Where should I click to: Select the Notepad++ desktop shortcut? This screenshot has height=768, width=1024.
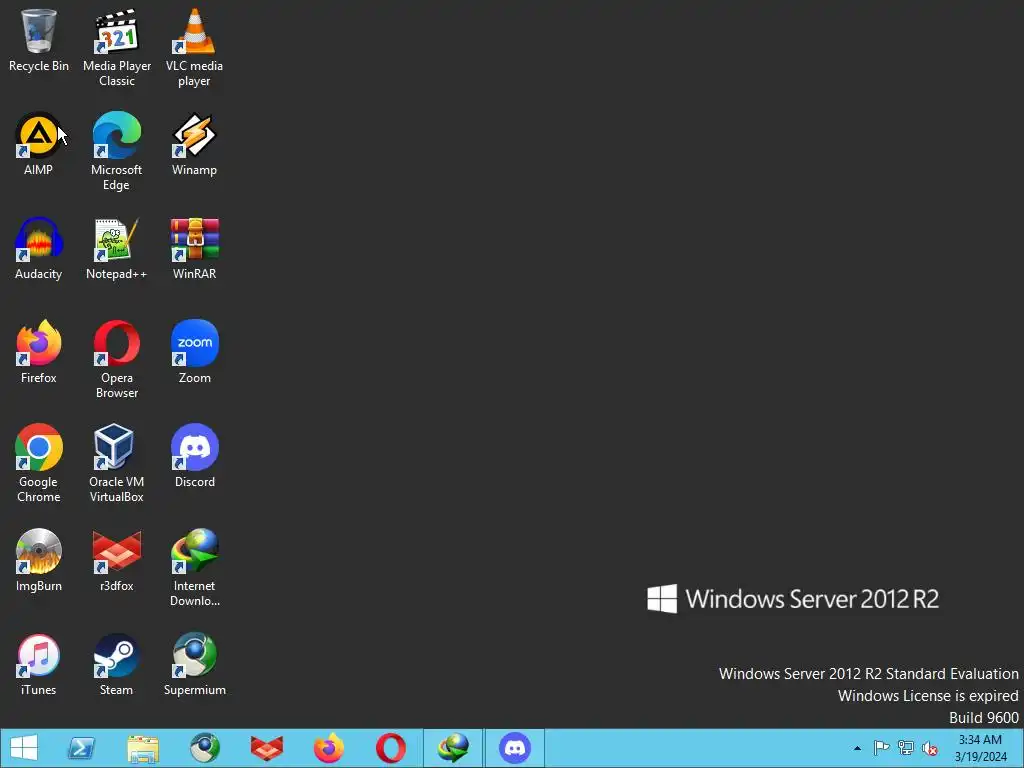tap(117, 249)
